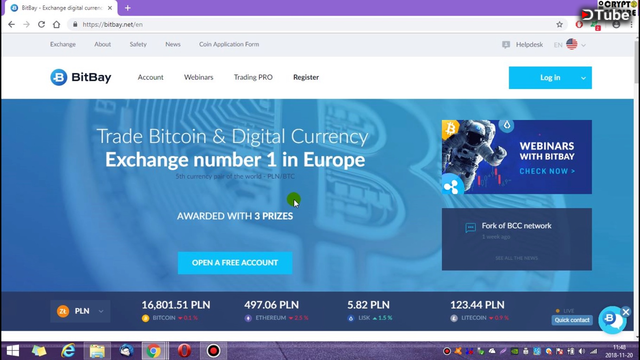Click the Quick contact label

click(572, 320)
